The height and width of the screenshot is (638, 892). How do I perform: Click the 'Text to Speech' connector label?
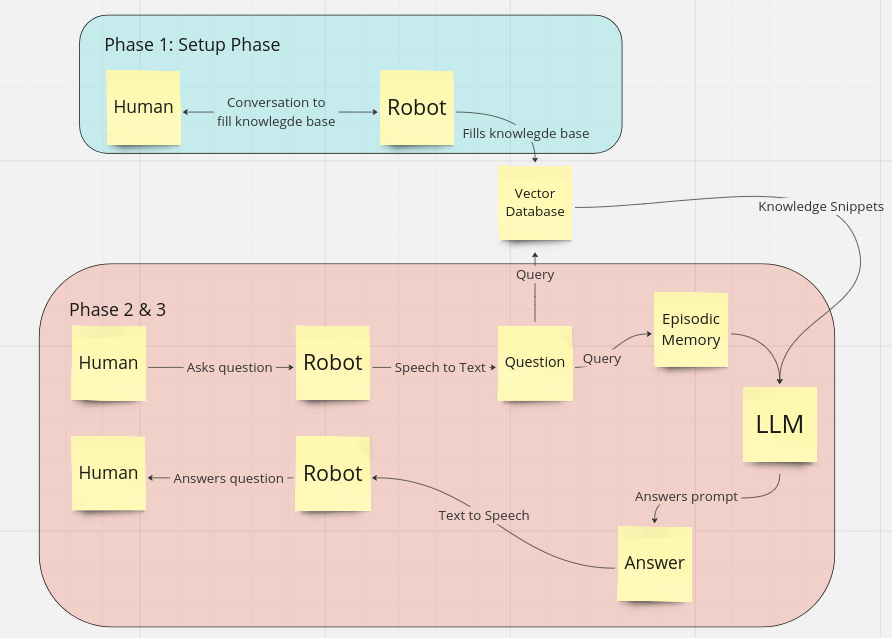[483, 516]
